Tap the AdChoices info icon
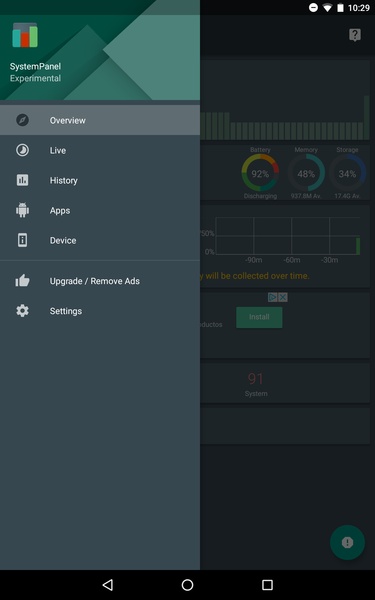The height and width of the screenshot is (600, 375). click(272, 297)
